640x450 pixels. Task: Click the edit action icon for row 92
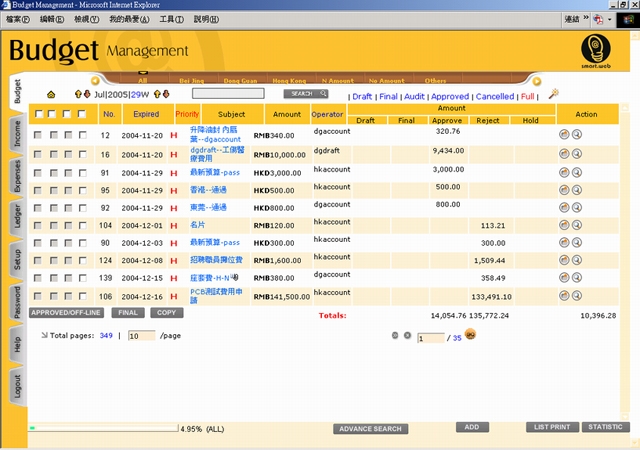[564, 207]
